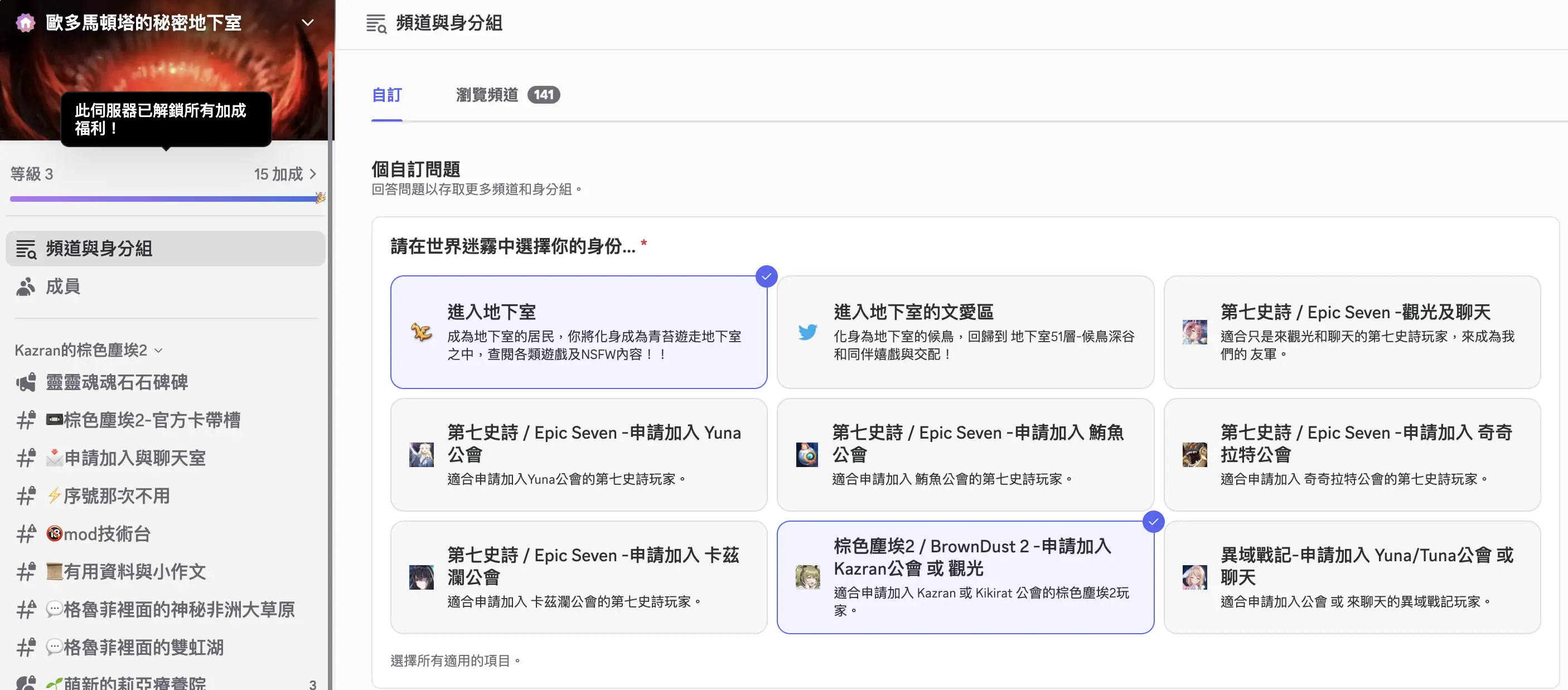Click hash icon of 神秘非洲大草原 channel
This screenshot has height=690, width=1568.
[26, 609]
